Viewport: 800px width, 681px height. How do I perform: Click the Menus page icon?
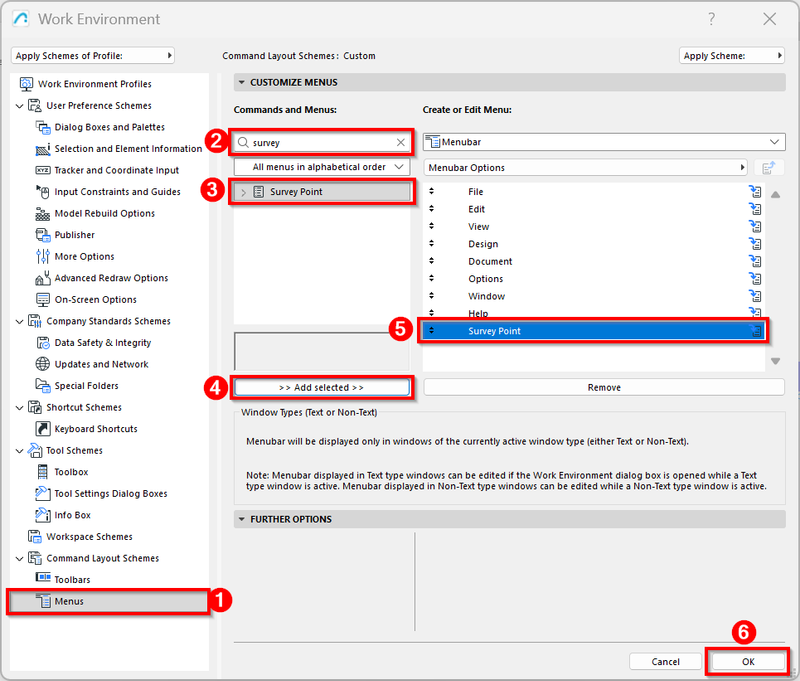click(44, 601)
